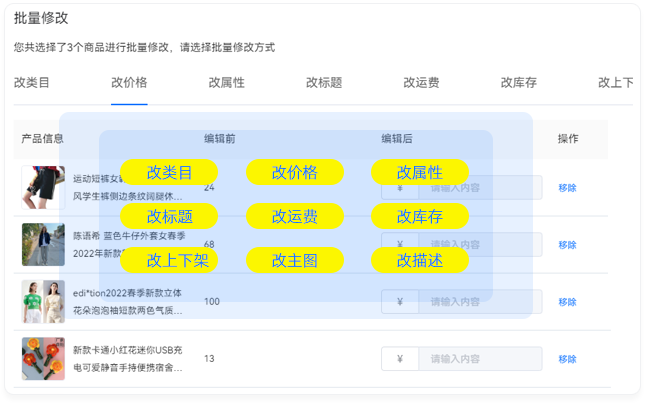The height and width of the screenshot is (407, 646).
Task: Click the '编辑后' column header
Action: click(x=397, y=139)
